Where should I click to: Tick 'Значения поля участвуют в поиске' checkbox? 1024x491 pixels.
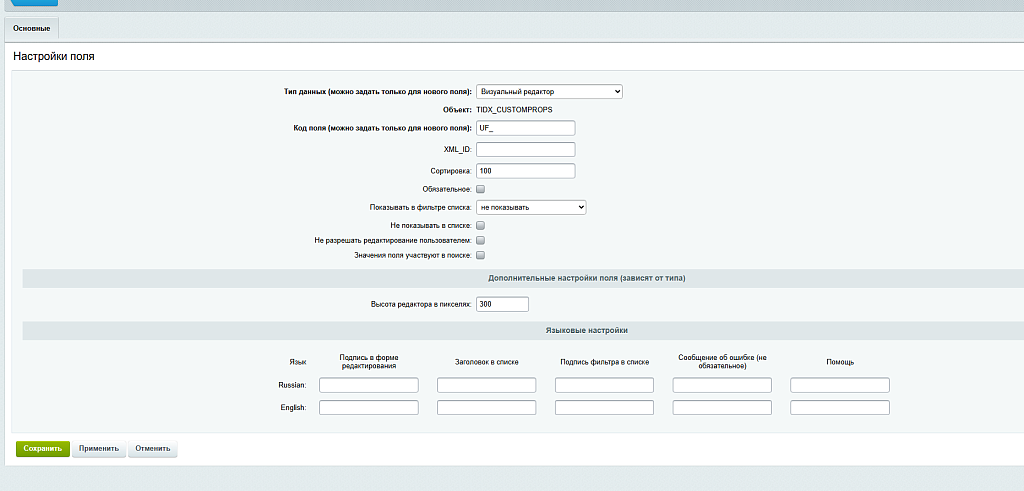(481, 255)
